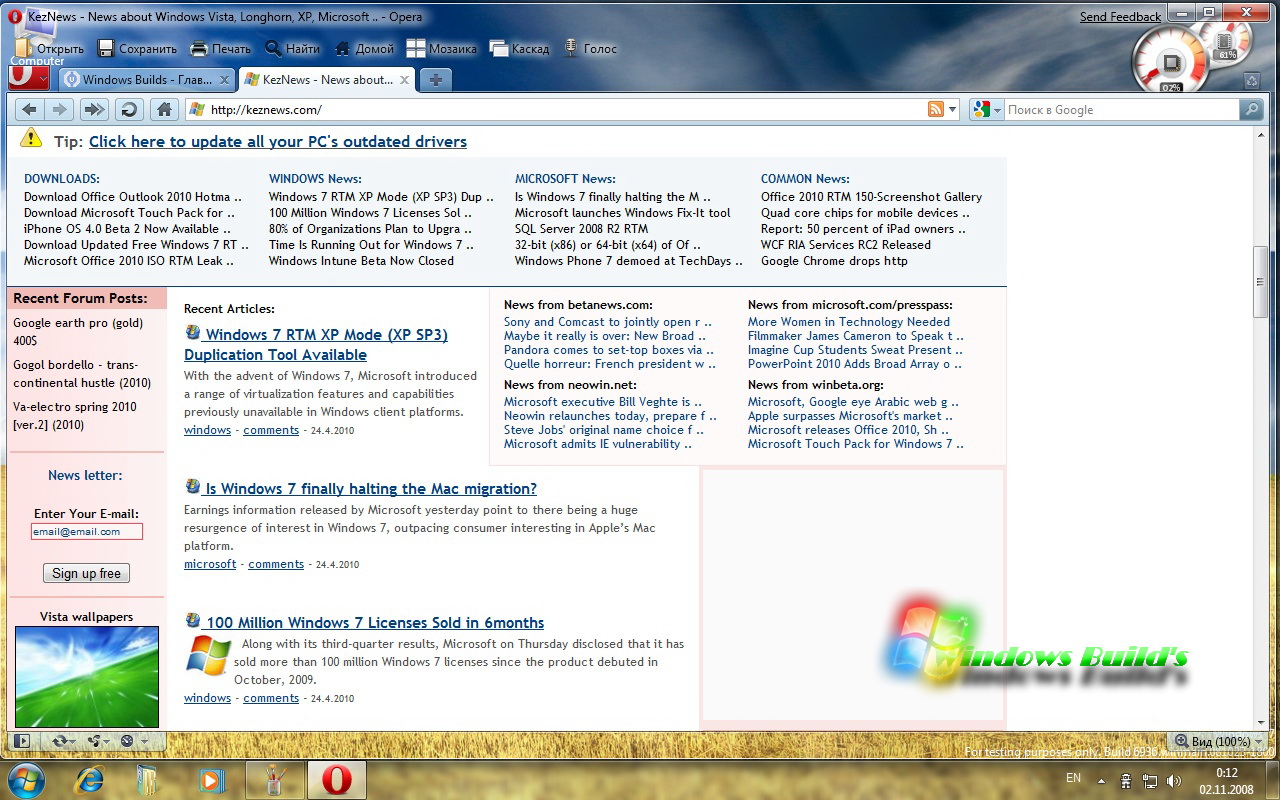This screenshot has width=1280, height=800.
Task: Open the Windows Start orb
Action: coord(25,780)
